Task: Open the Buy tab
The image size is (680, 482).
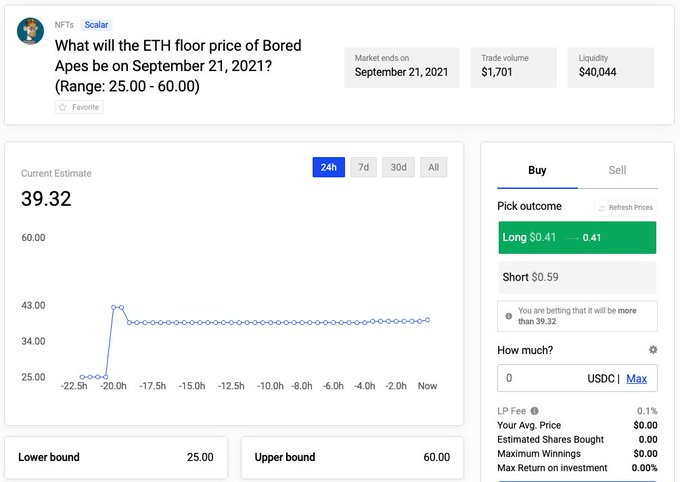Action: pyautogui.click(x=537, y=171)
